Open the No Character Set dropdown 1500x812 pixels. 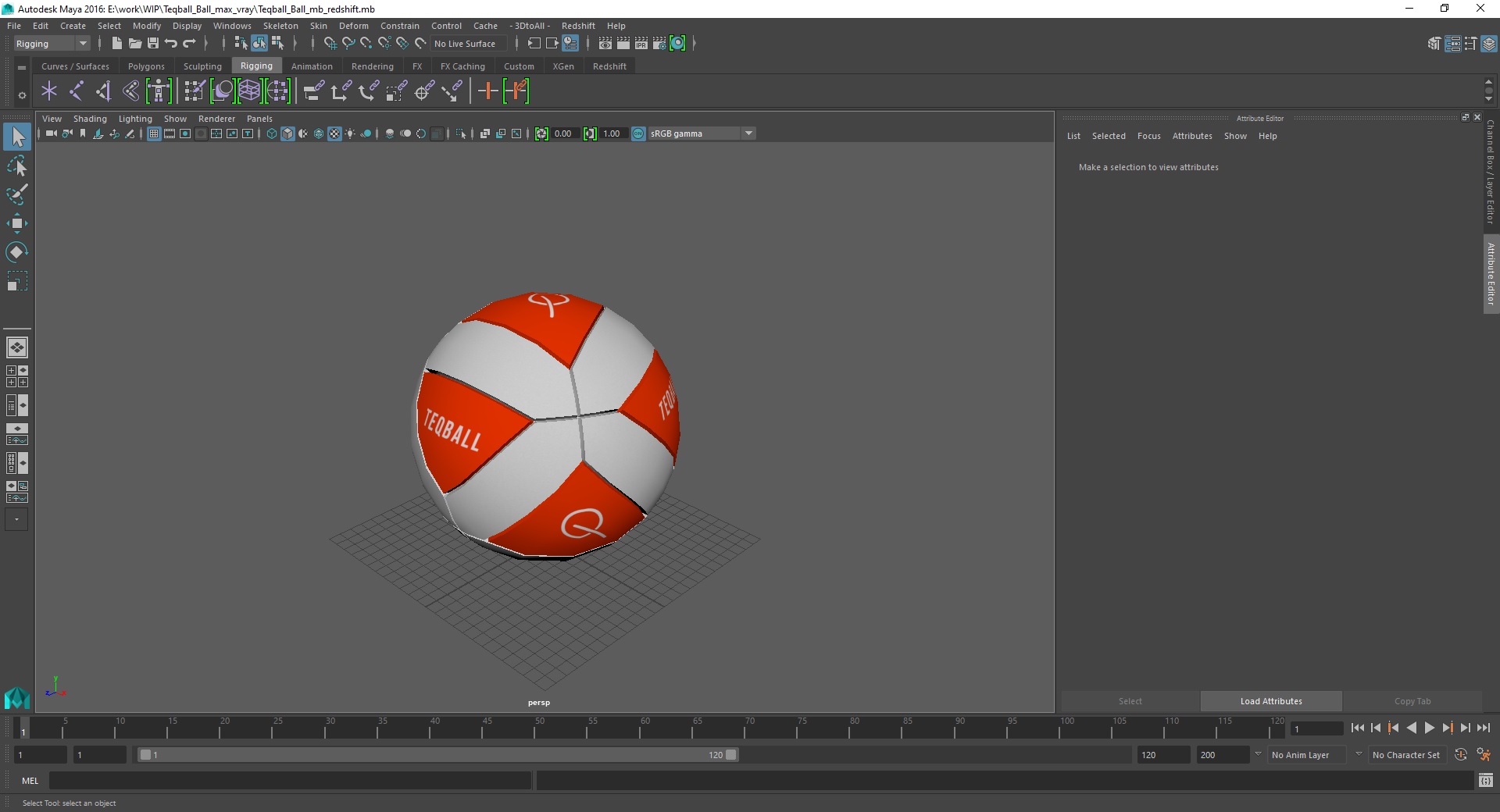pyautogui.click(x=1408, y=755)
